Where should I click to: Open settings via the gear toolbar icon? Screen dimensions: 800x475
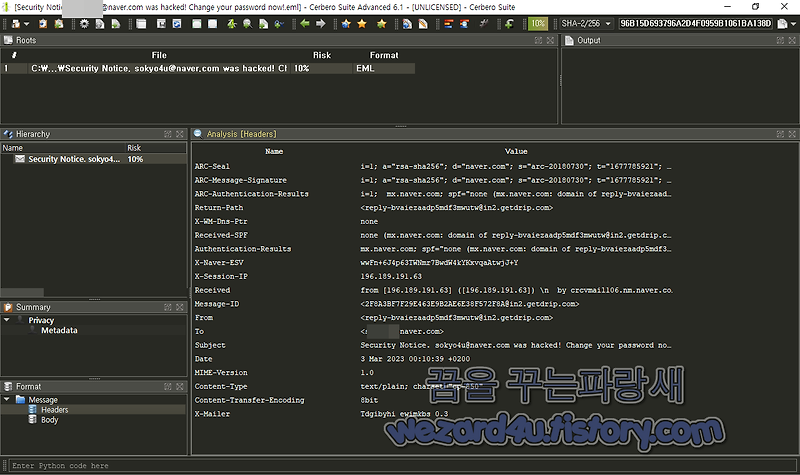click(x=84, y=23)
